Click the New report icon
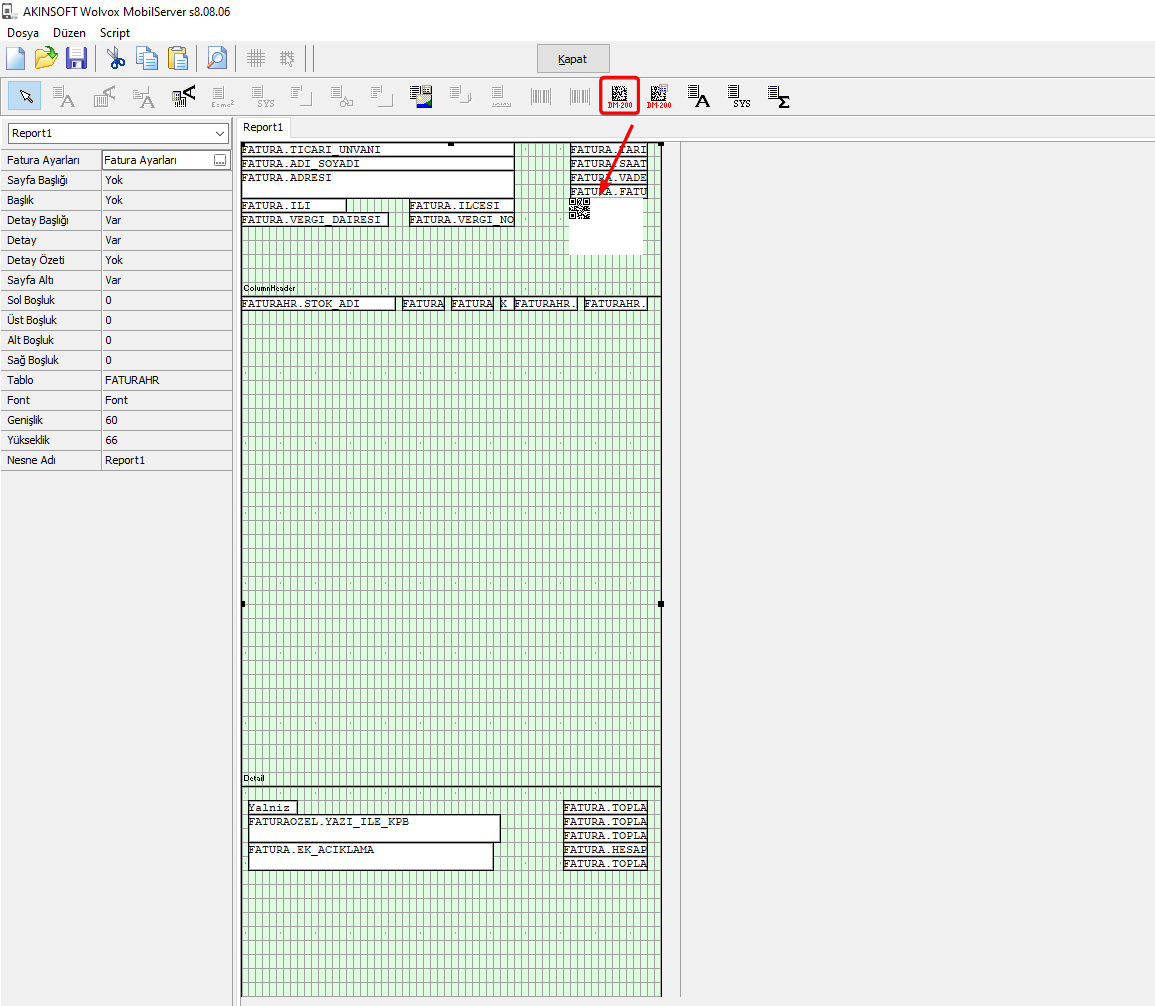The image size is (1155, 1006). [x=15, y=58]
